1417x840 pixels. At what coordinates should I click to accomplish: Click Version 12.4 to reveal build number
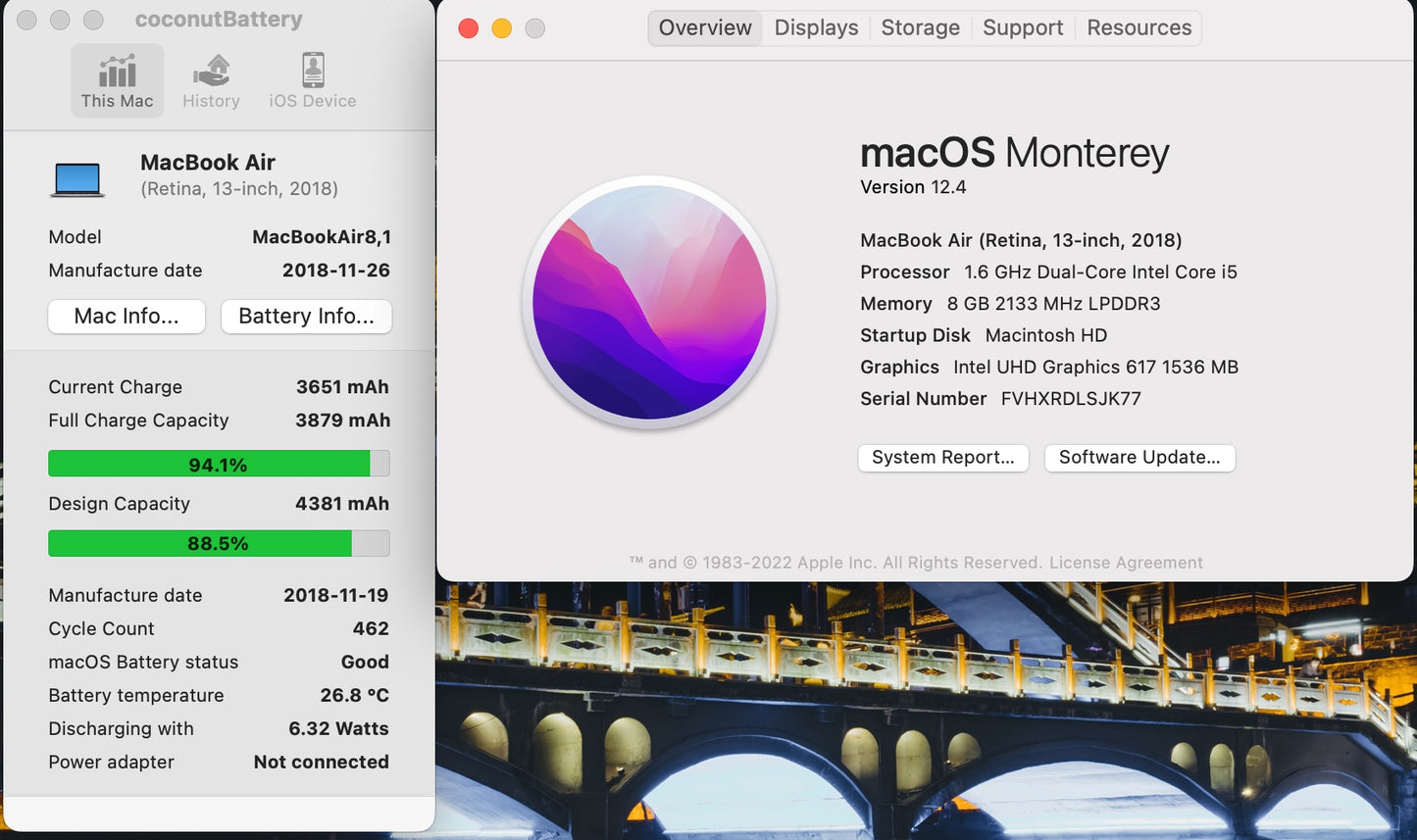912,186
